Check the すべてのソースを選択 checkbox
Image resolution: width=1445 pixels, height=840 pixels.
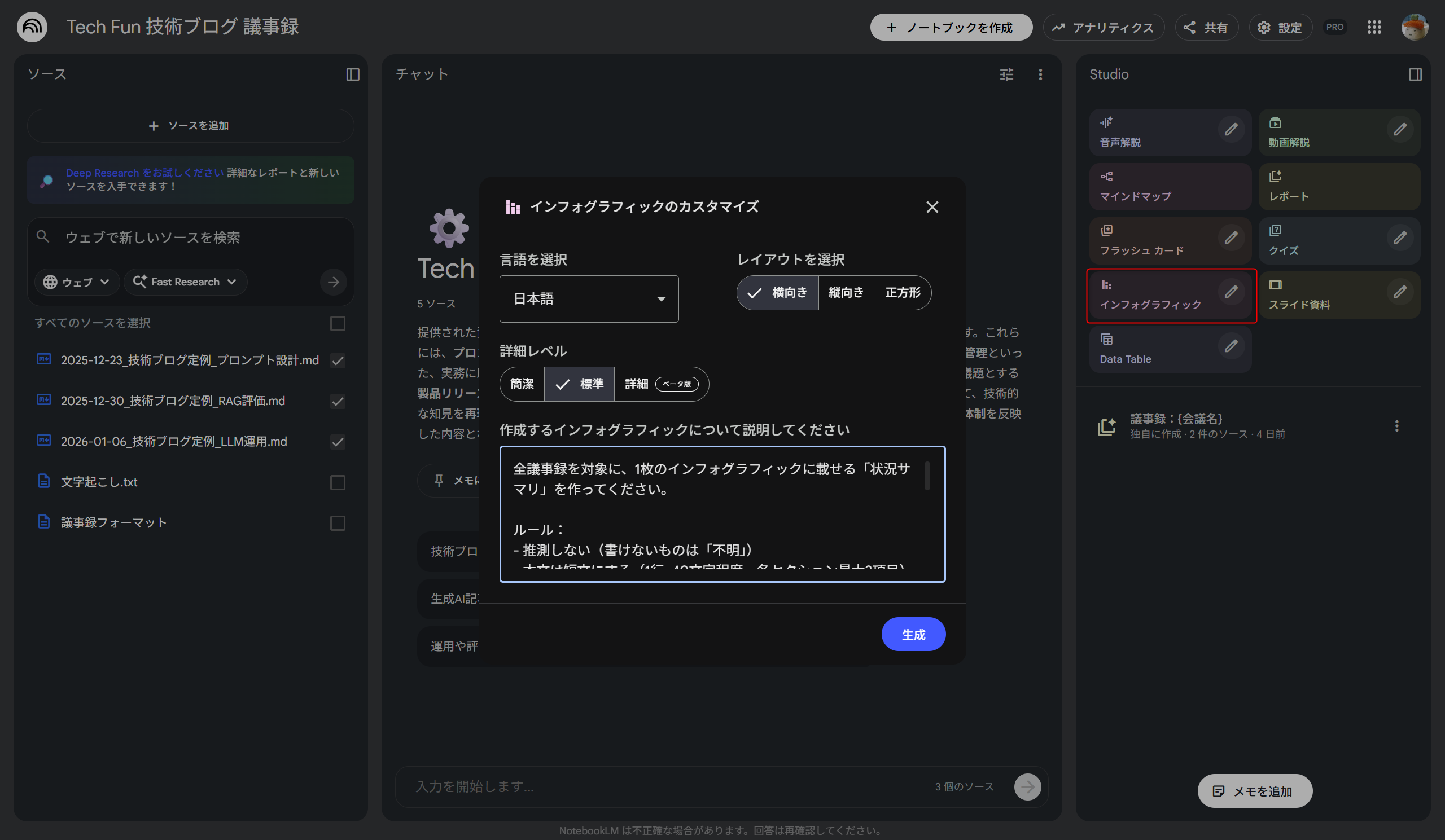click(x=338, y=323)
